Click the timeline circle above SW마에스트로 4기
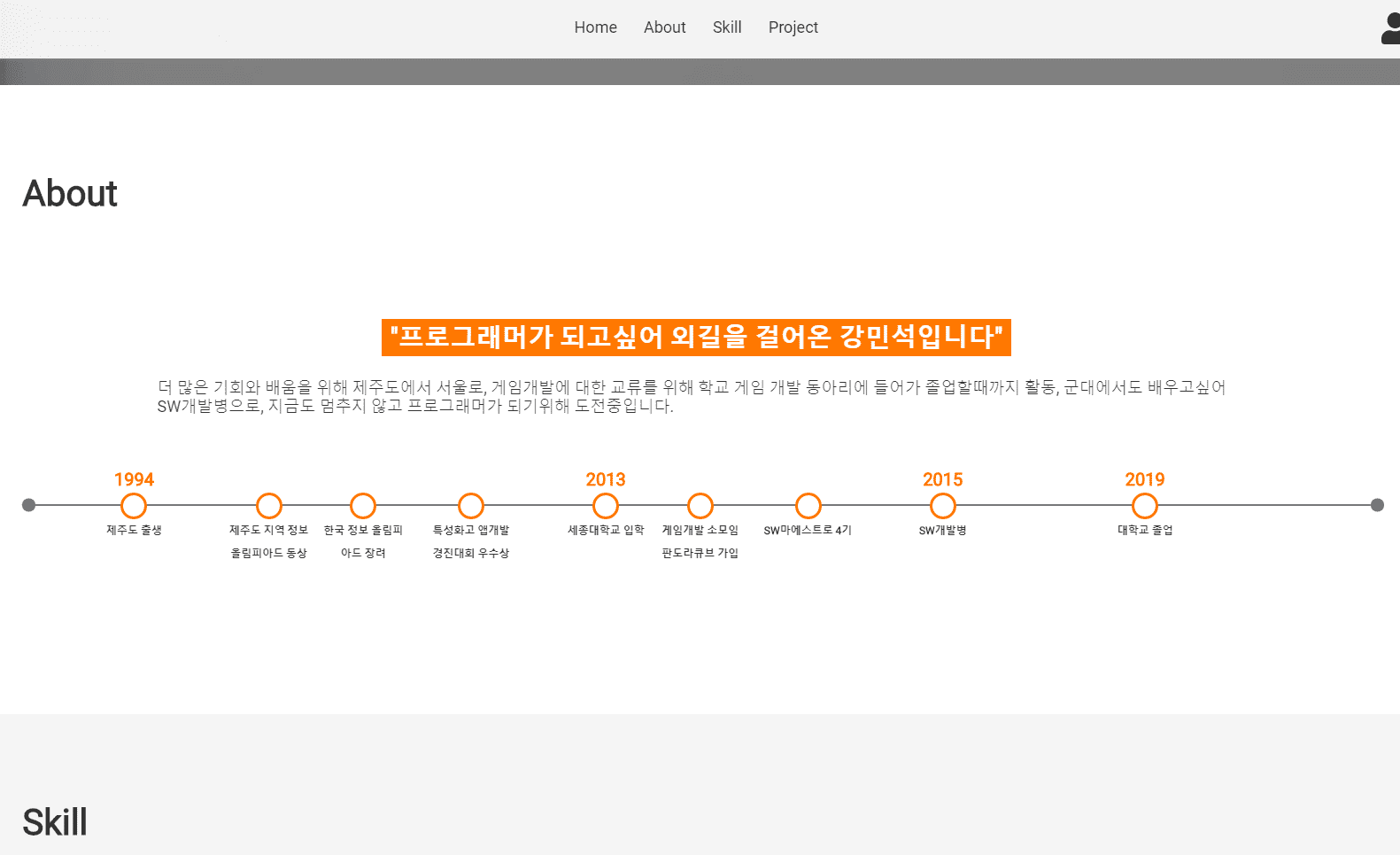The height and width of the screenshot is (855, 1400). (808, 506)
